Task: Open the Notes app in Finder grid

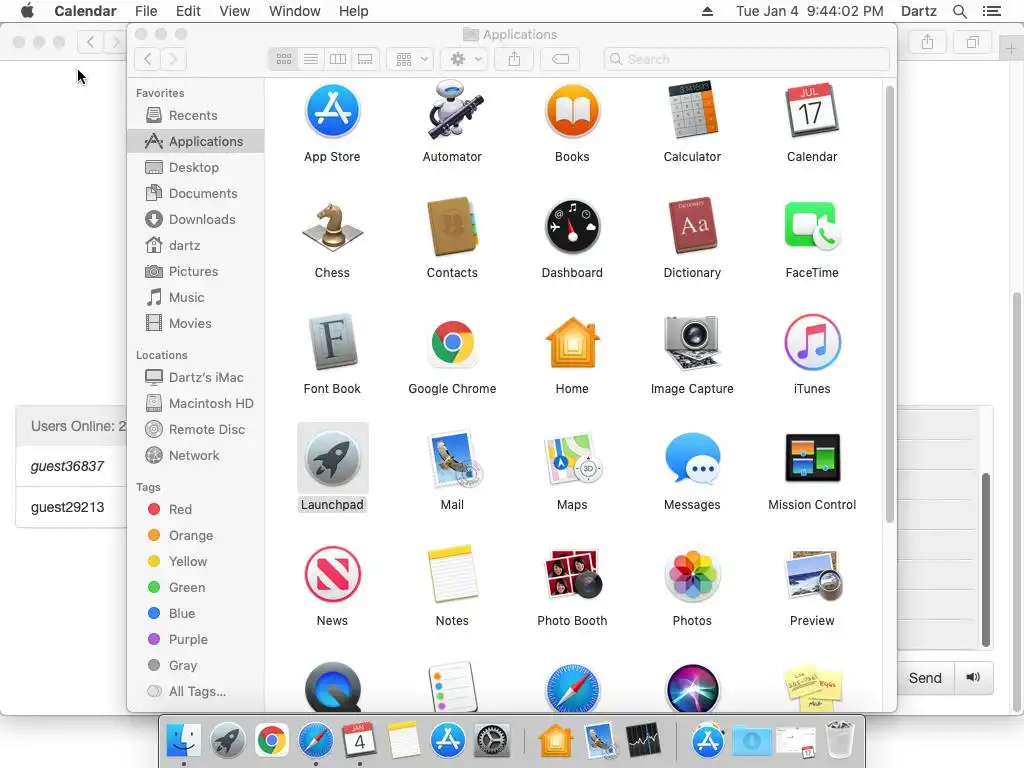Action: [x=452, y=575]
